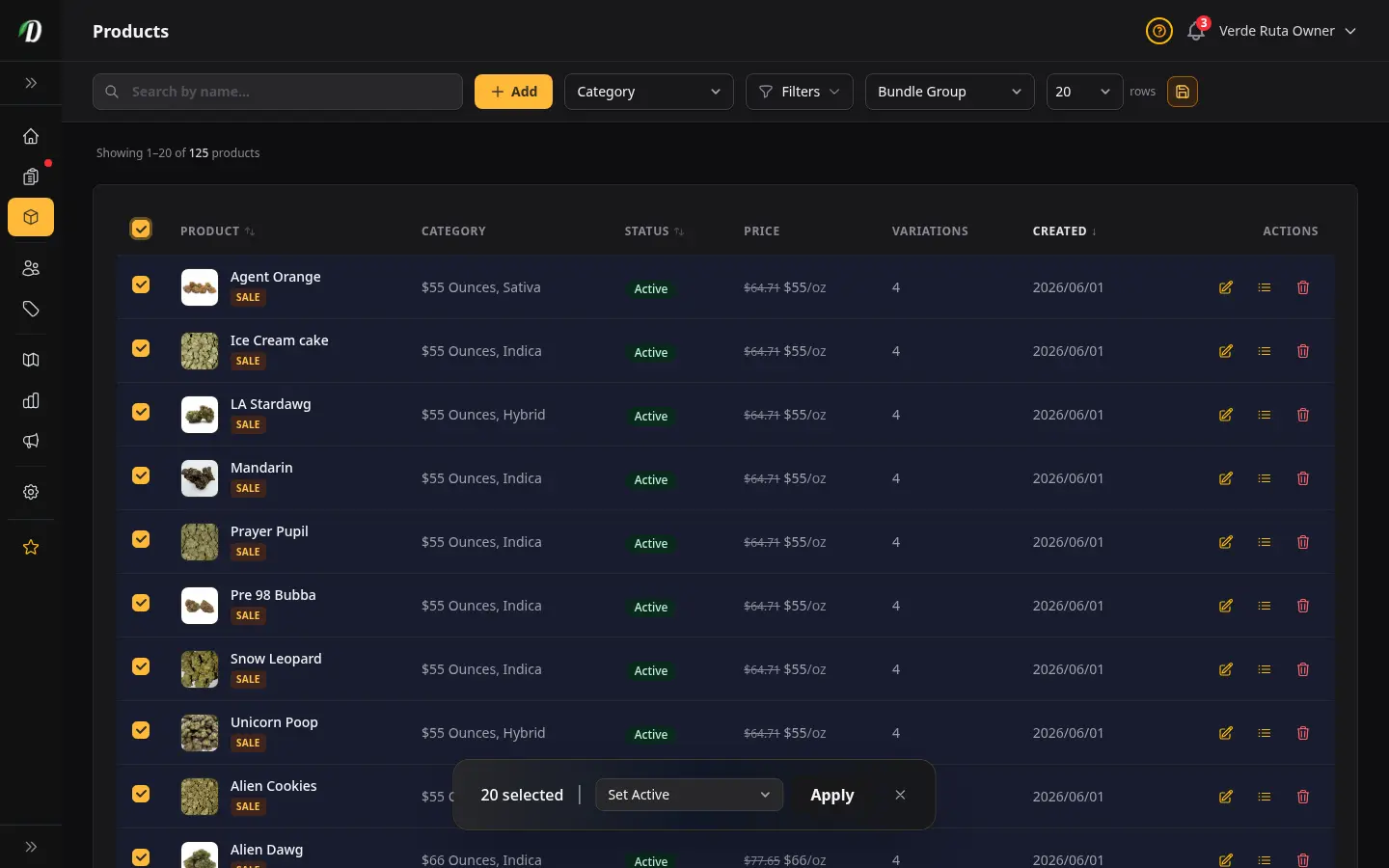Click the help question mark icon
The image size is (1389, 868).
[1158, 31]
